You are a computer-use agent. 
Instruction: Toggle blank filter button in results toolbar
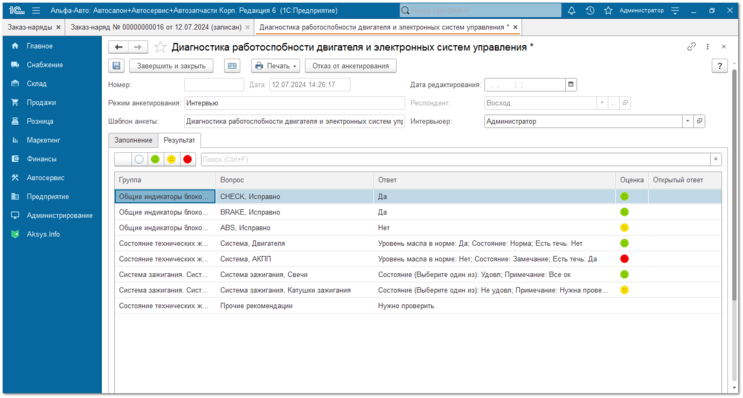tap(123, 159)
